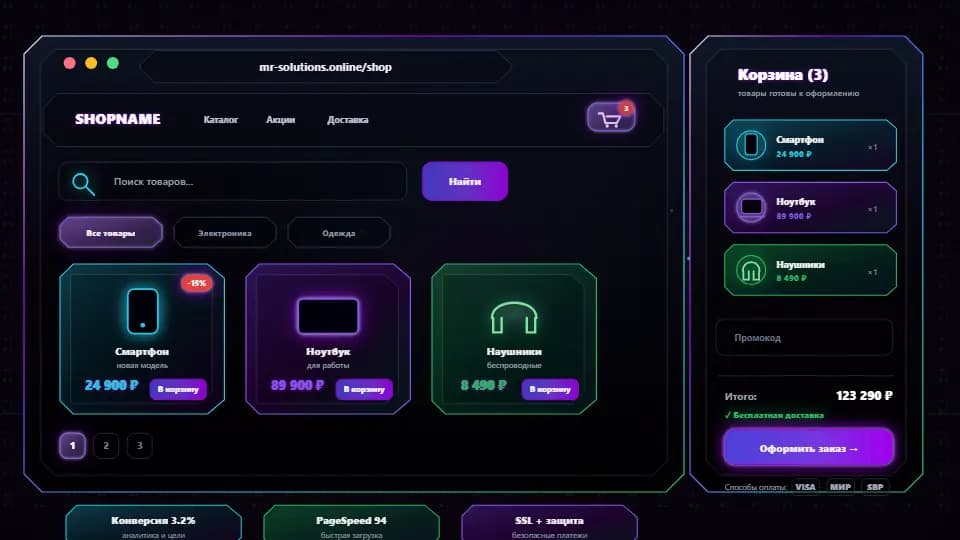Click the red notification badge on cart

[626, 108]
